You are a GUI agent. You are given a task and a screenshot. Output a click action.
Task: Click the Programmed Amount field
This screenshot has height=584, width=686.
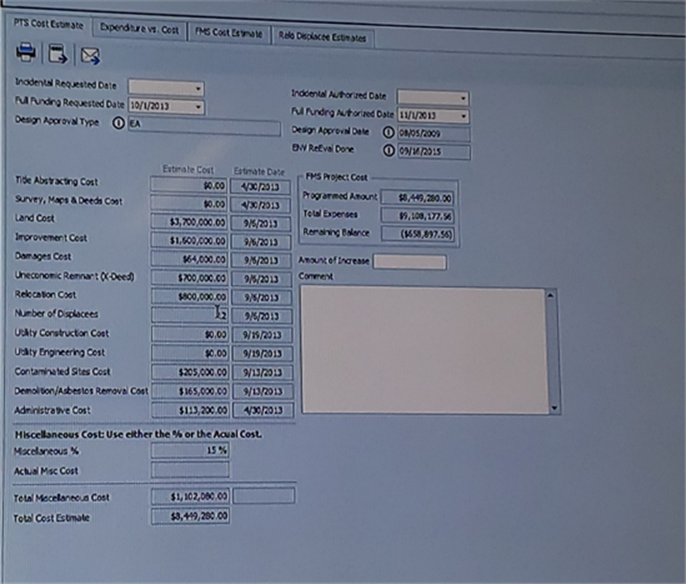(417, 198)
